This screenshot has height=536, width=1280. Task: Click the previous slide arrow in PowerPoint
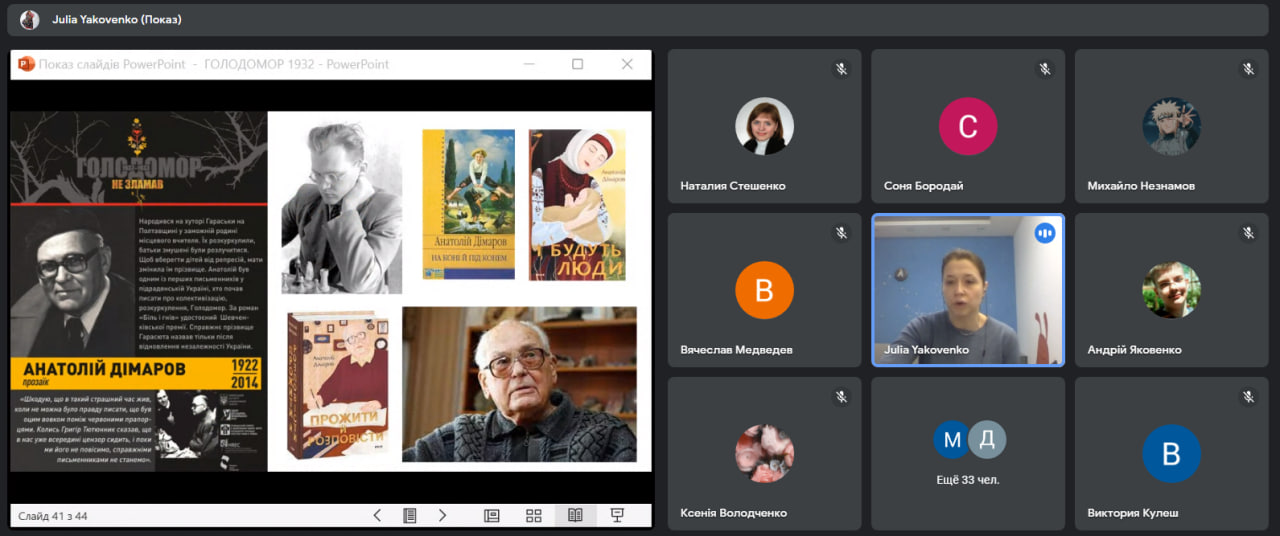(377, 515)
